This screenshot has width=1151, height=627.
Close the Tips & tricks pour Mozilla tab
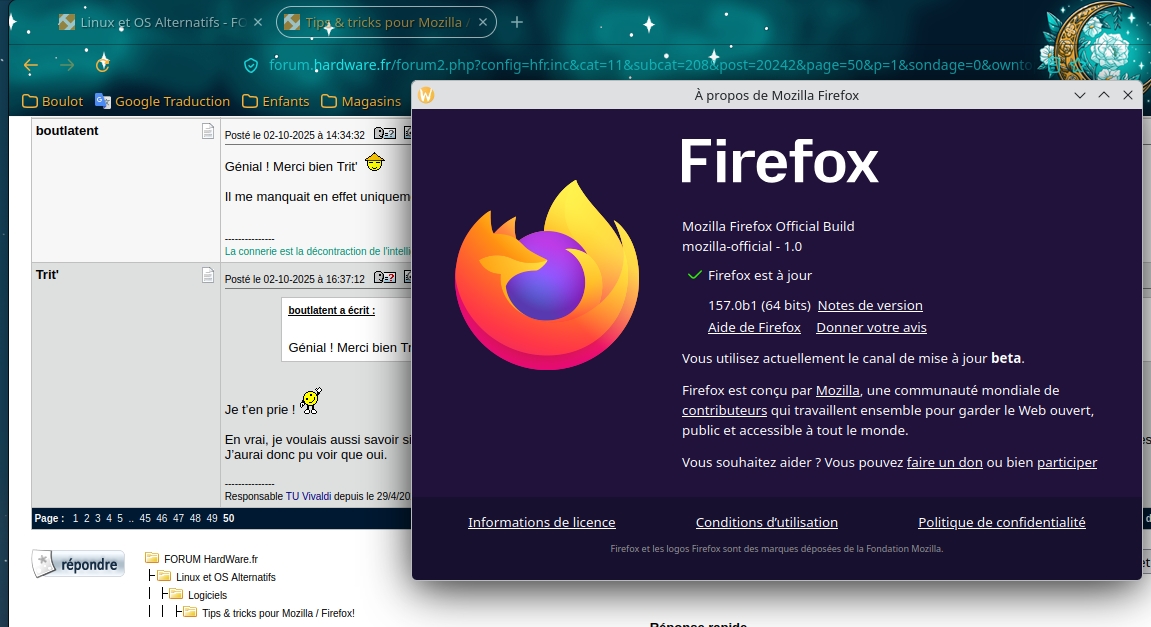483,22
